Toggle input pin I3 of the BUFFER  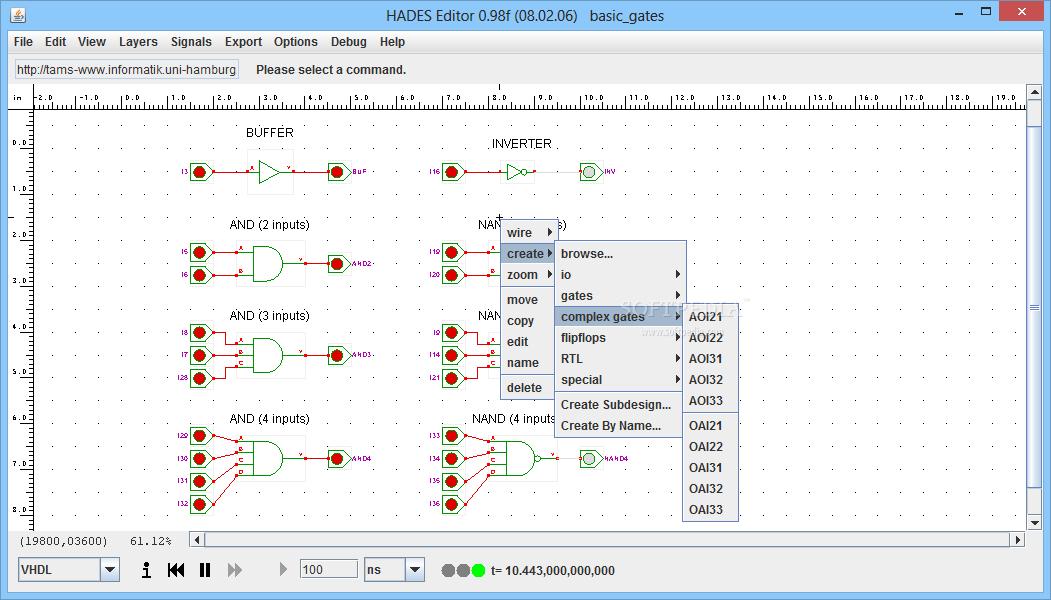[x=200, y=172]
